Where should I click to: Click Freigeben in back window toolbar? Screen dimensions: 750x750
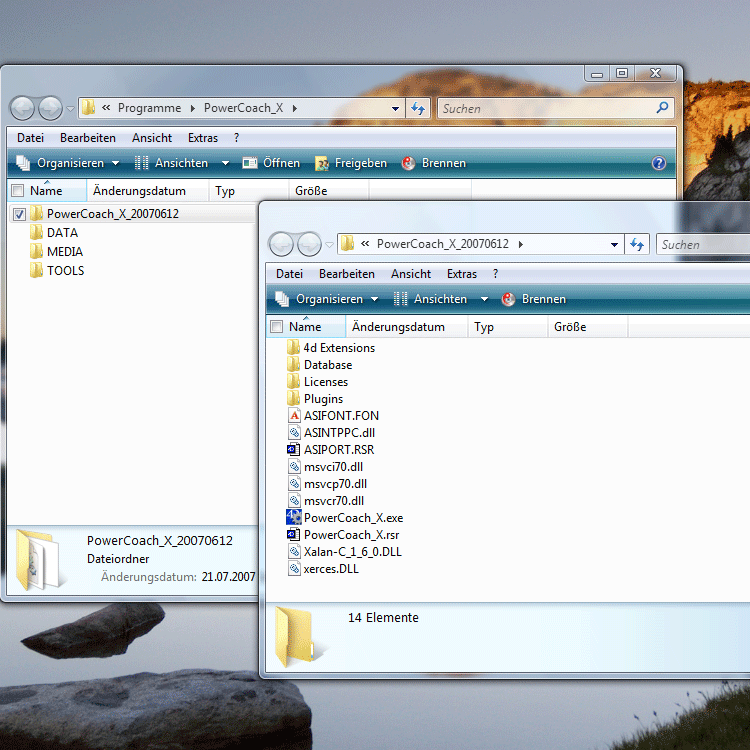pyautogui.click(x=351, y=163)
